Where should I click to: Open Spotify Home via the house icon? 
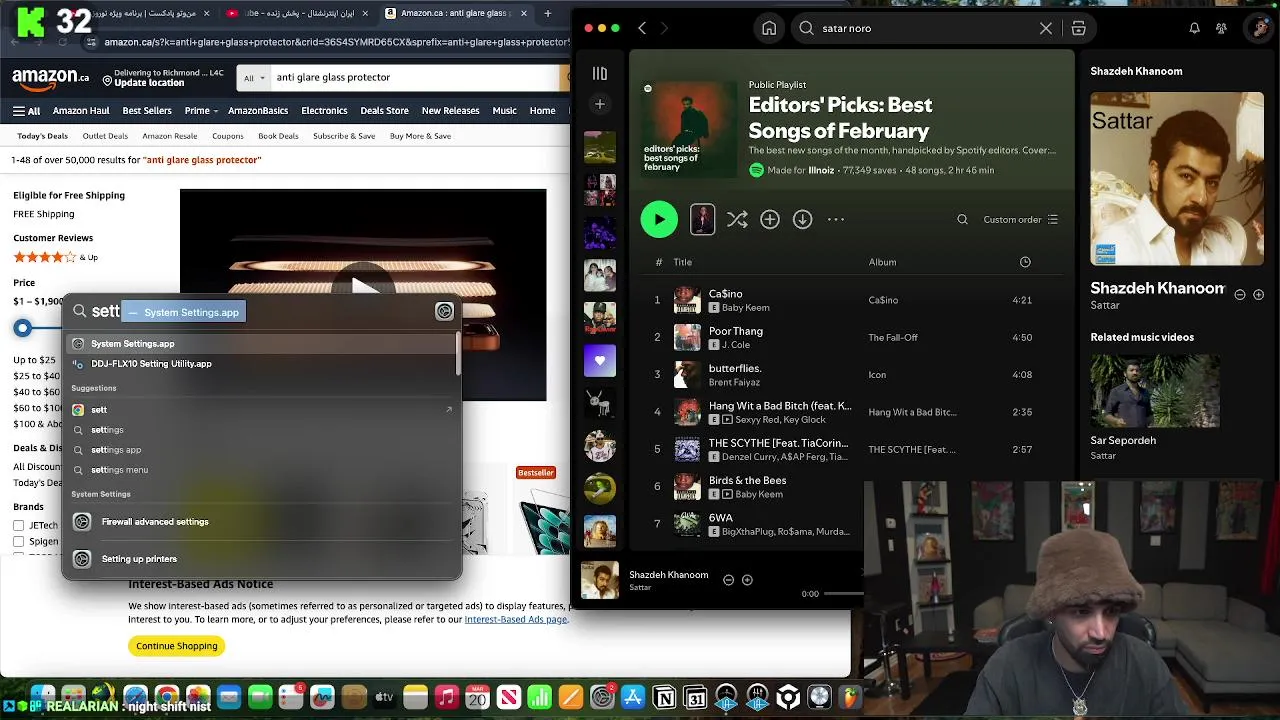coord(769,28)
